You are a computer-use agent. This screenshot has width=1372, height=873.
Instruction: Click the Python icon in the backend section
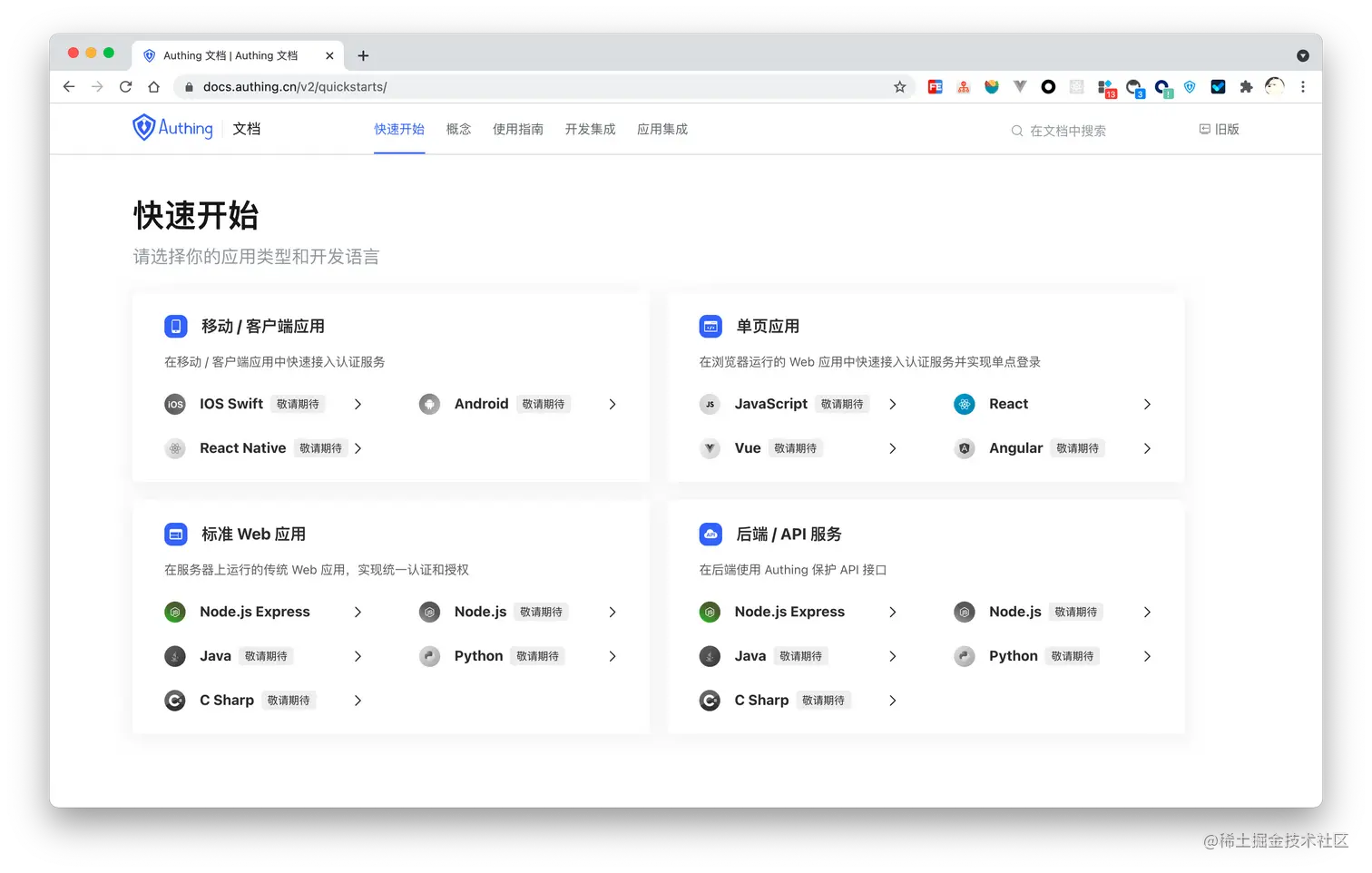pos(965,656)
